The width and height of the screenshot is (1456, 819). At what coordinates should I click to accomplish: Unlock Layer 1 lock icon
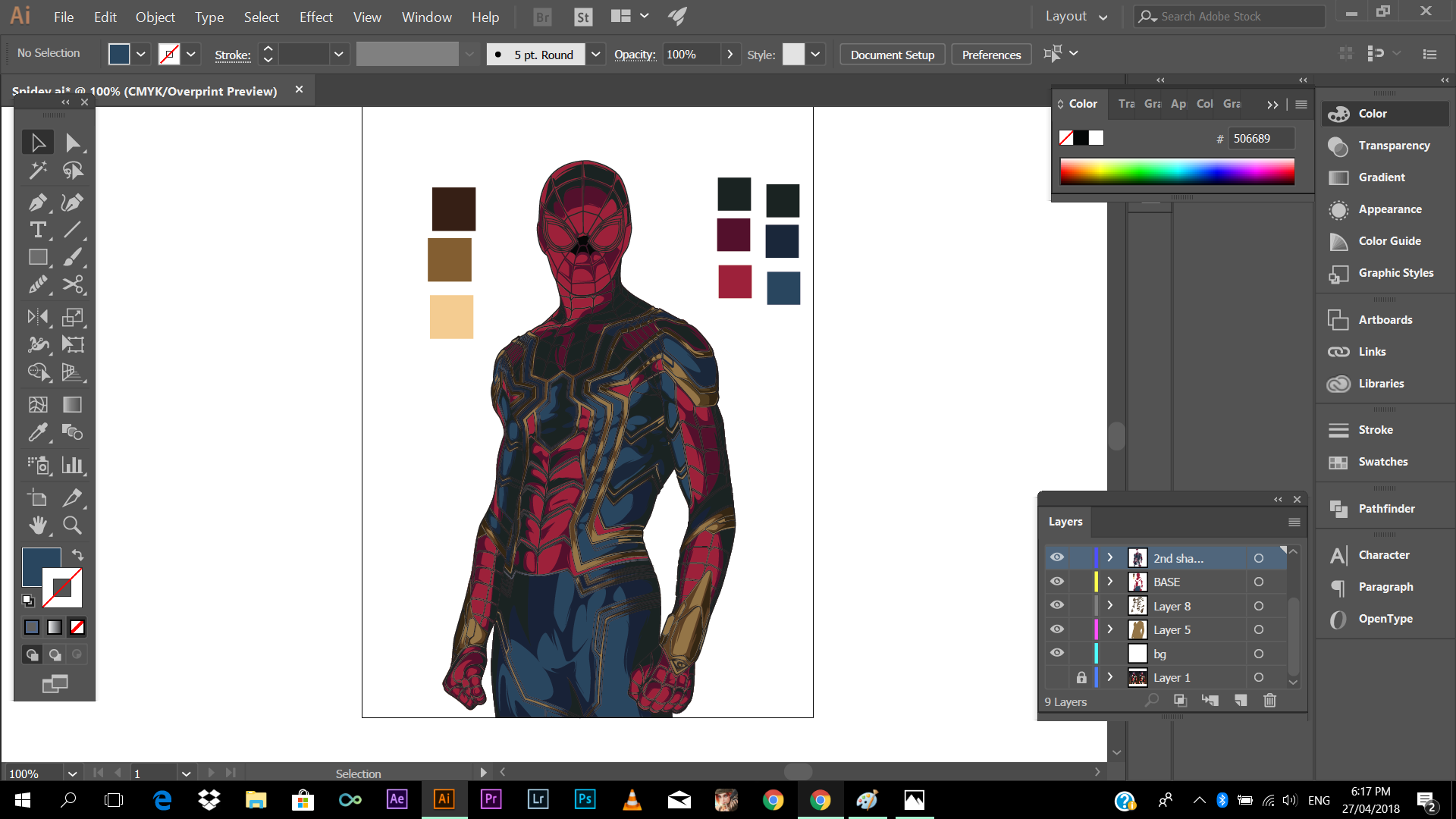click(1081, 677)
